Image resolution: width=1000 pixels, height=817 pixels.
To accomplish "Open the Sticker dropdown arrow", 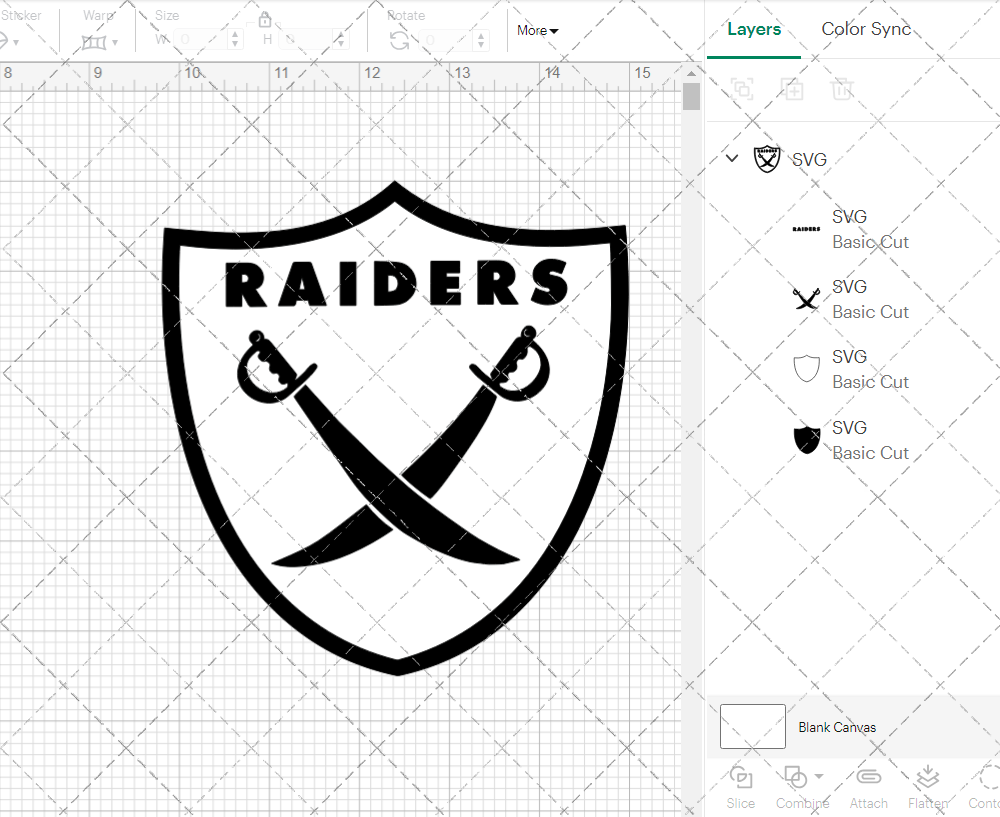I will 15,43.
